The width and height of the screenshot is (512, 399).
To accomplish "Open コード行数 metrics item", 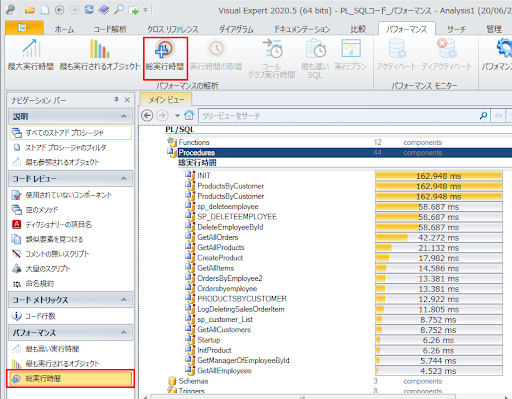I will click(40, 316).
